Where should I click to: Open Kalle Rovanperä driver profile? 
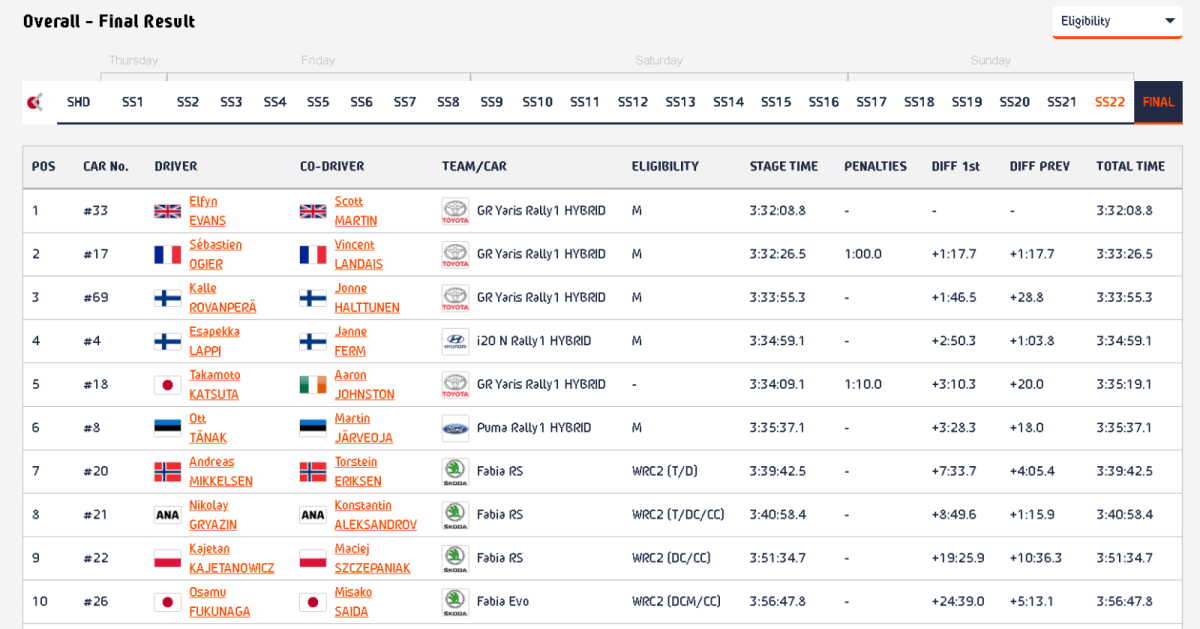click(222, 298)
